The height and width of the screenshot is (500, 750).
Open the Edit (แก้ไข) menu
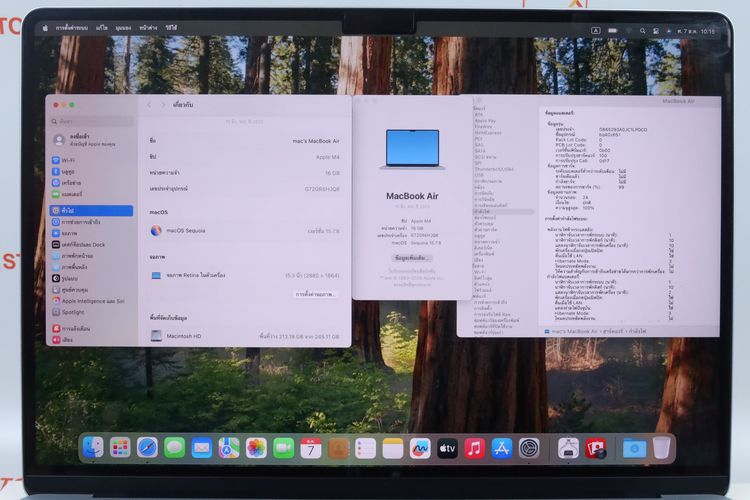[102, 28]
